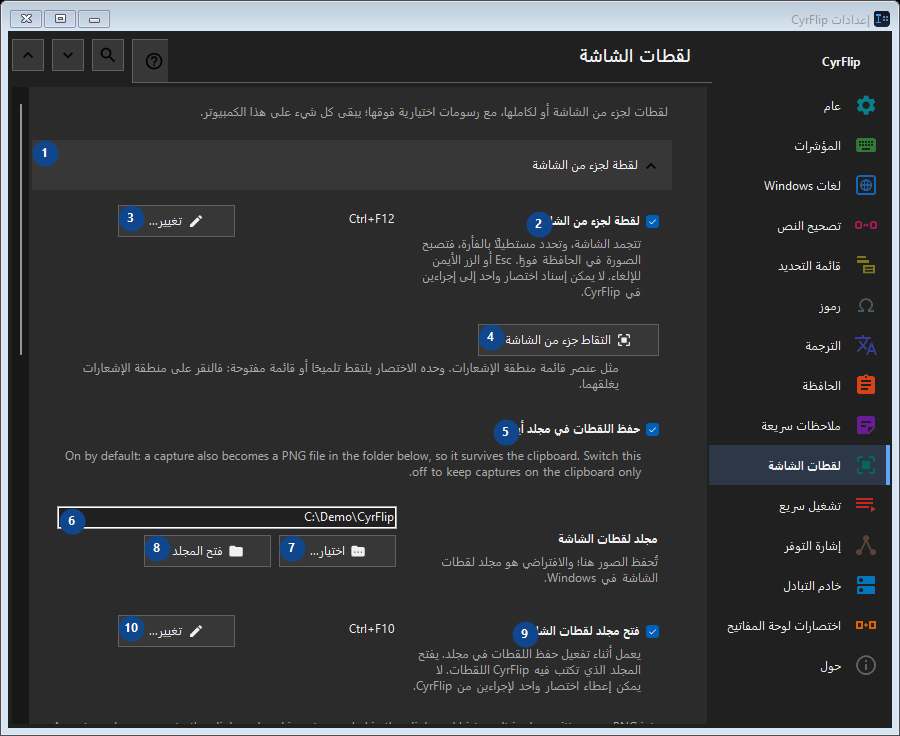Click the magnifier search icon in toolbar
The image size is (900, 736).
coord(108,55)
